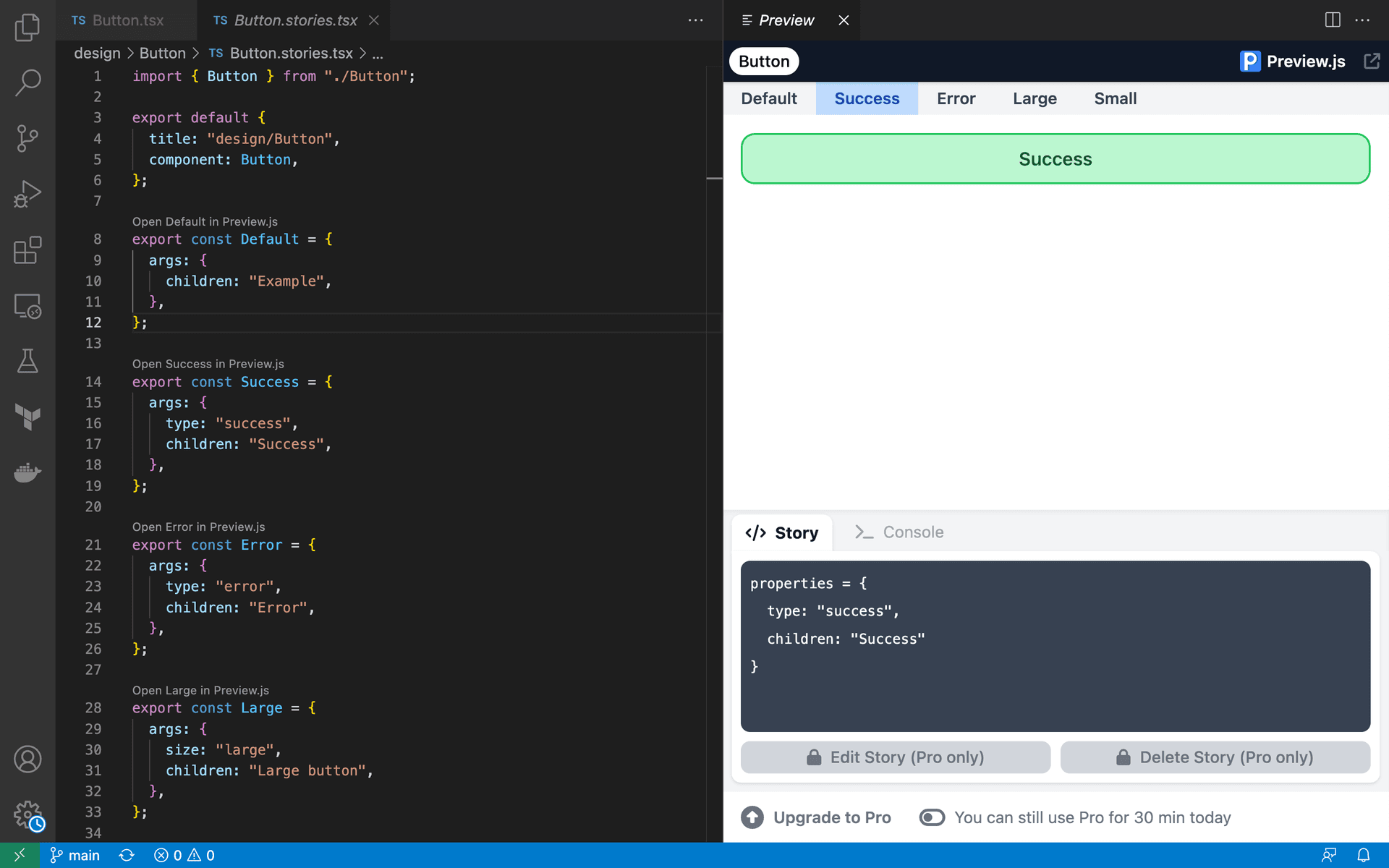Open the Docker view in the sidebar
This screenshot has height=868, width=1389.
point(27,473)
